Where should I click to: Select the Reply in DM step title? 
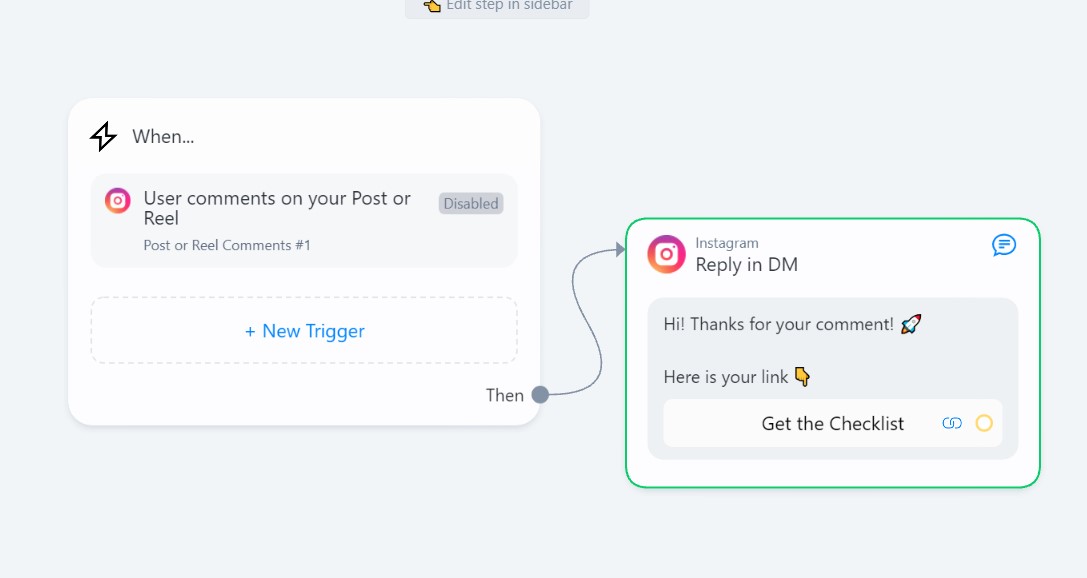[x=747, y=265]
